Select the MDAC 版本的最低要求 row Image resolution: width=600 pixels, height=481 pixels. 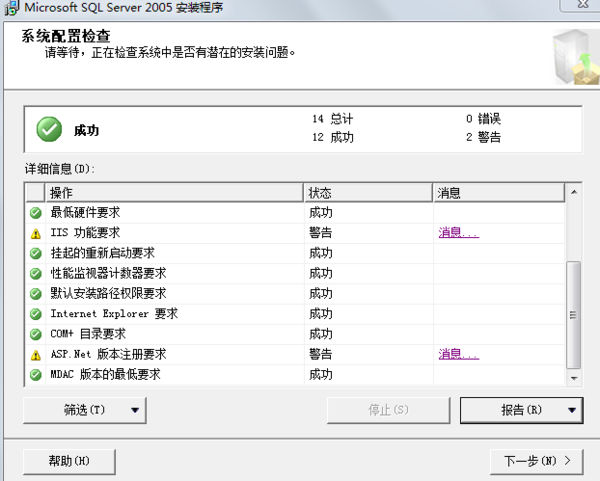pos(295,375)
